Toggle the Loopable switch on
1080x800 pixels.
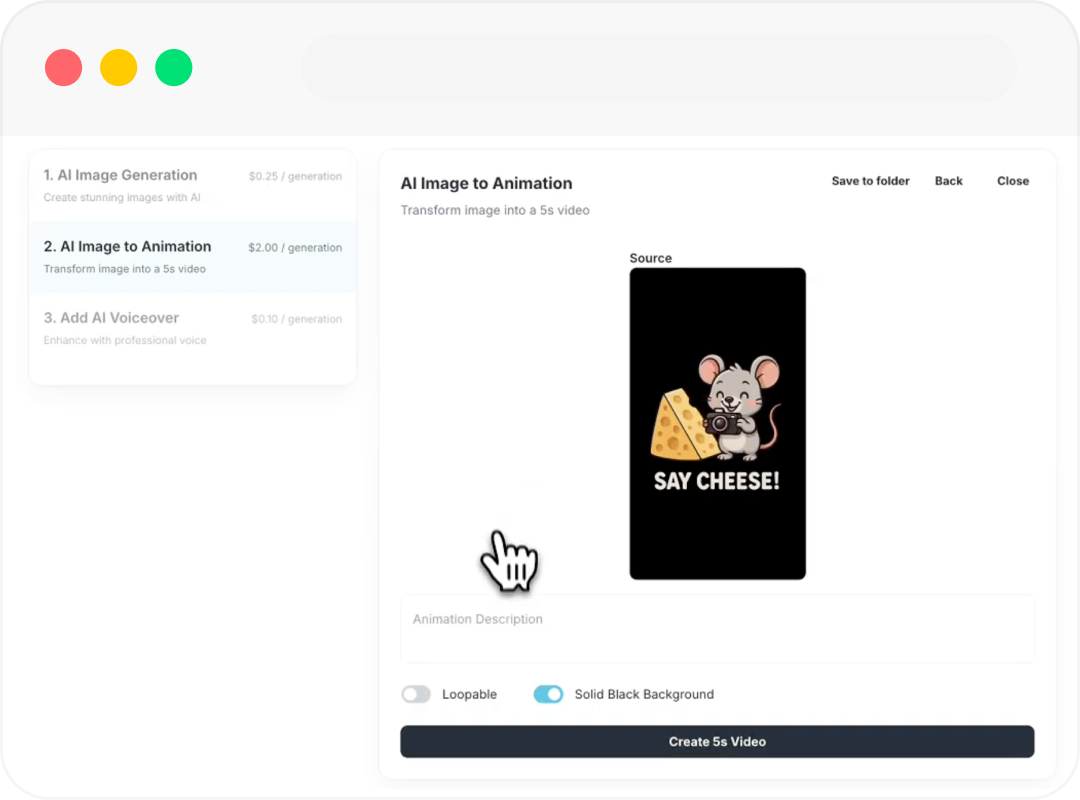point(416,694)
